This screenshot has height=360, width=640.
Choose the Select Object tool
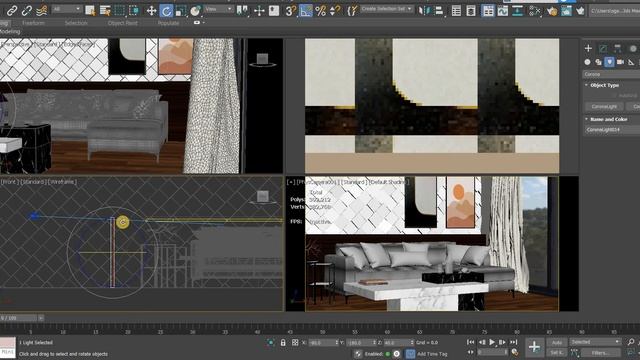click(x=90, y=10)
